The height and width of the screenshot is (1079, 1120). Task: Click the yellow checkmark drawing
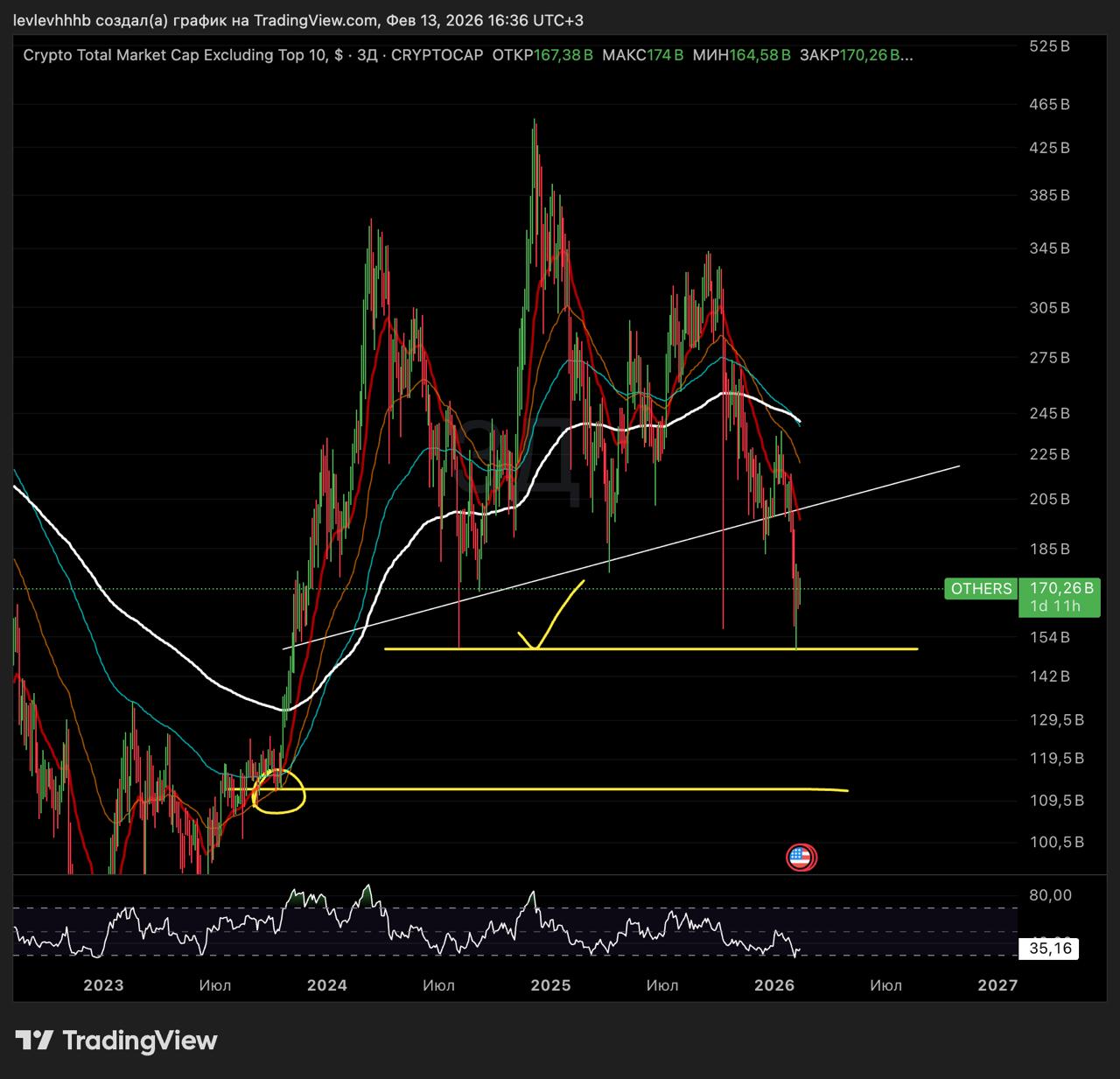pos(551,617)
